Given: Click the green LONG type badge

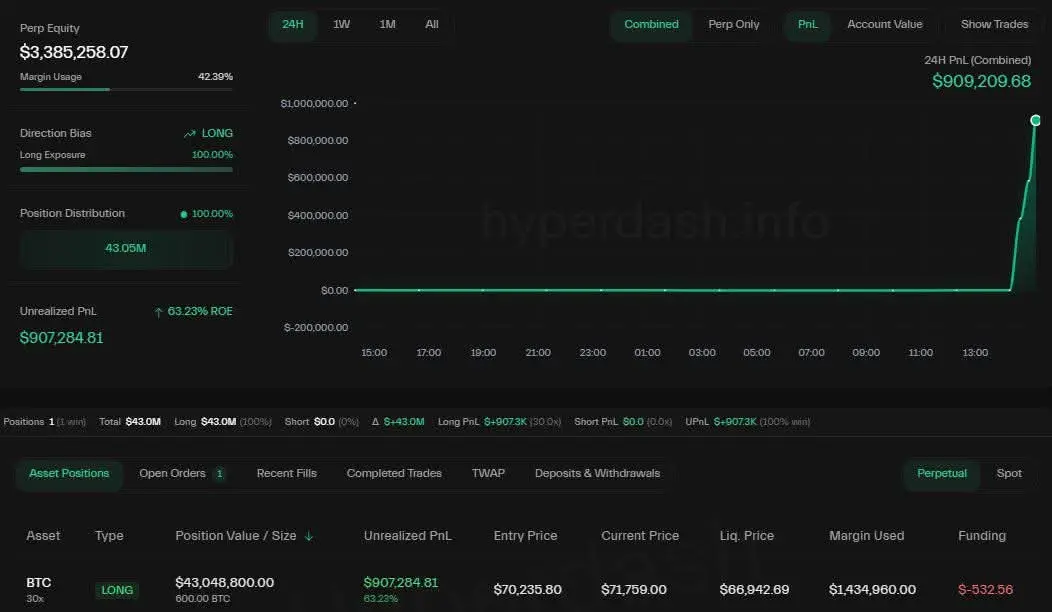Looking at the screenshot, I should tap(117, 590).
